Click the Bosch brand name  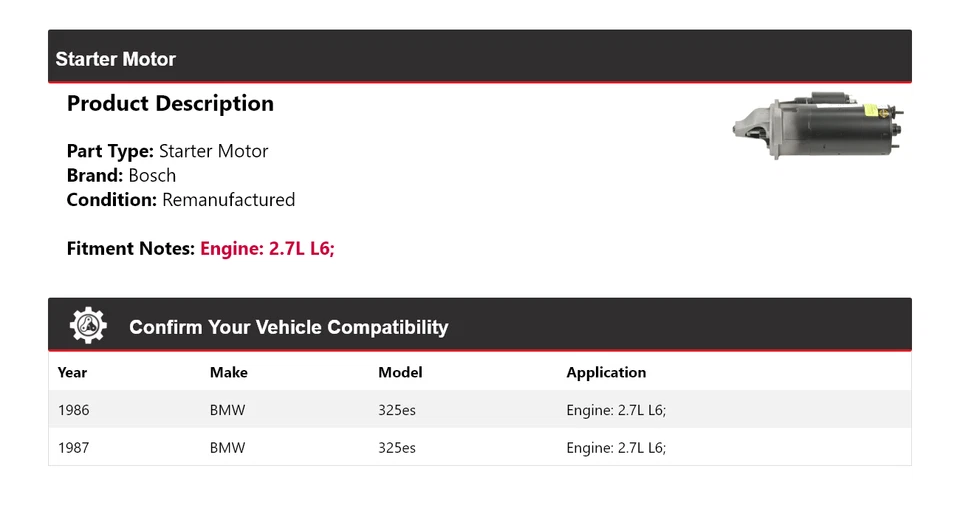[152, 175]
